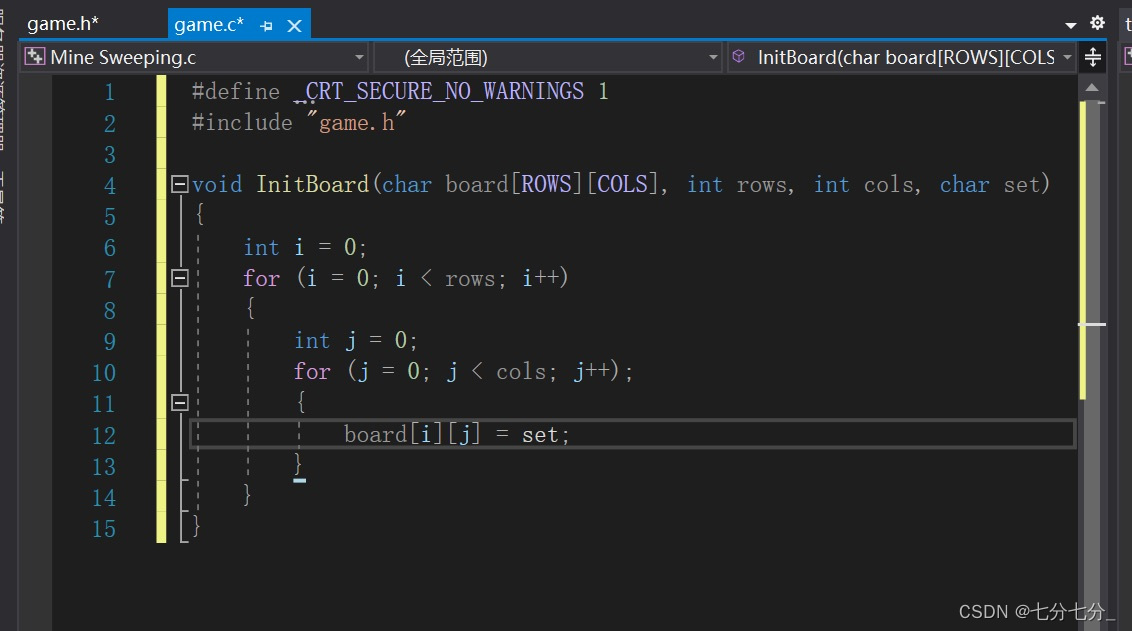The width and height of the screenshot is (1132, 631).
Task: Click scrollbar up arrow
Action: (x=1092, y=87)
